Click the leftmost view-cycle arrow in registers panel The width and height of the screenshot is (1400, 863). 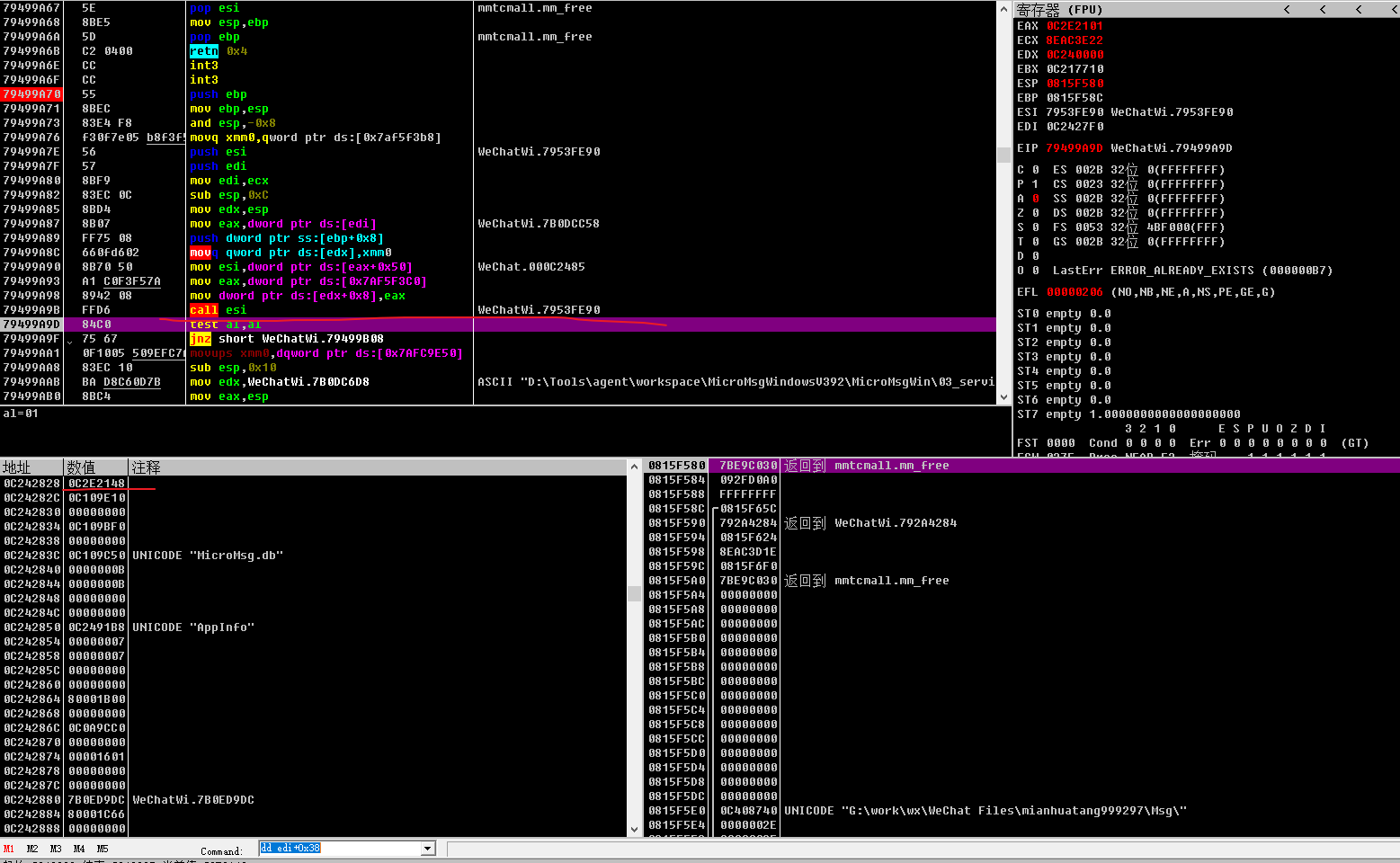(x=1288, y=9)
